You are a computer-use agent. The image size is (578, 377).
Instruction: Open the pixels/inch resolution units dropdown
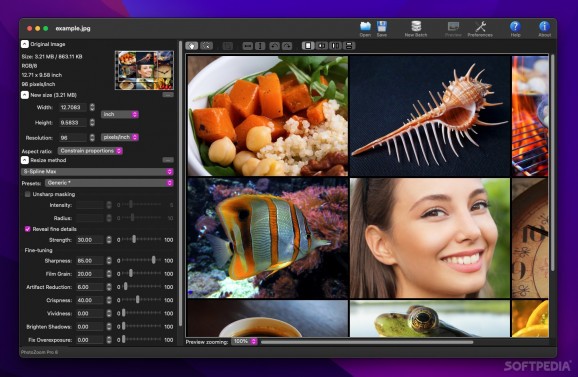(x=120, y=137)
